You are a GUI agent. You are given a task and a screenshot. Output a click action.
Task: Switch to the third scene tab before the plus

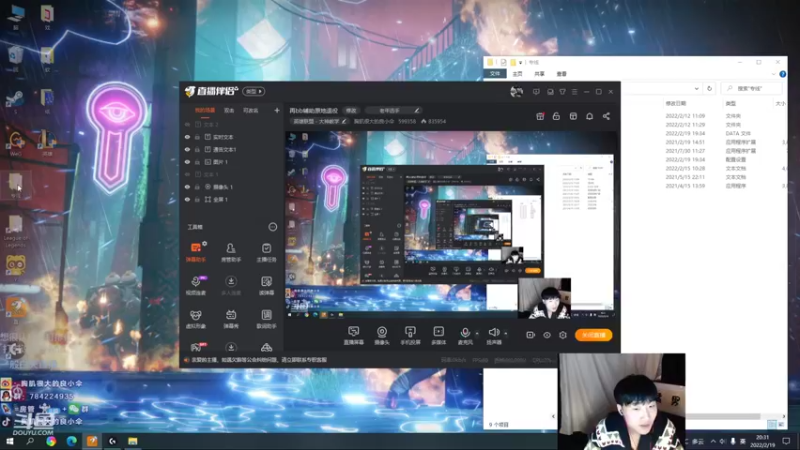tap(251, 110)
